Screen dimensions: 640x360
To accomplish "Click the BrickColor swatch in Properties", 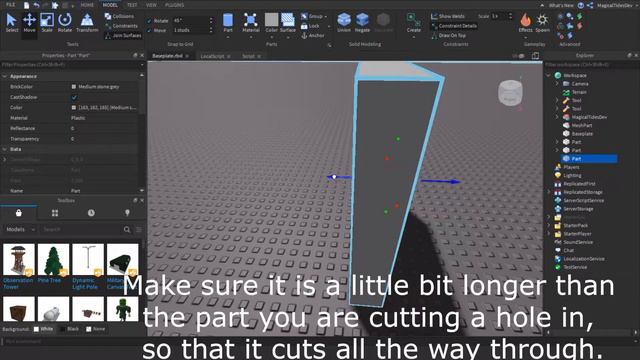I will (x=73, y=87).
